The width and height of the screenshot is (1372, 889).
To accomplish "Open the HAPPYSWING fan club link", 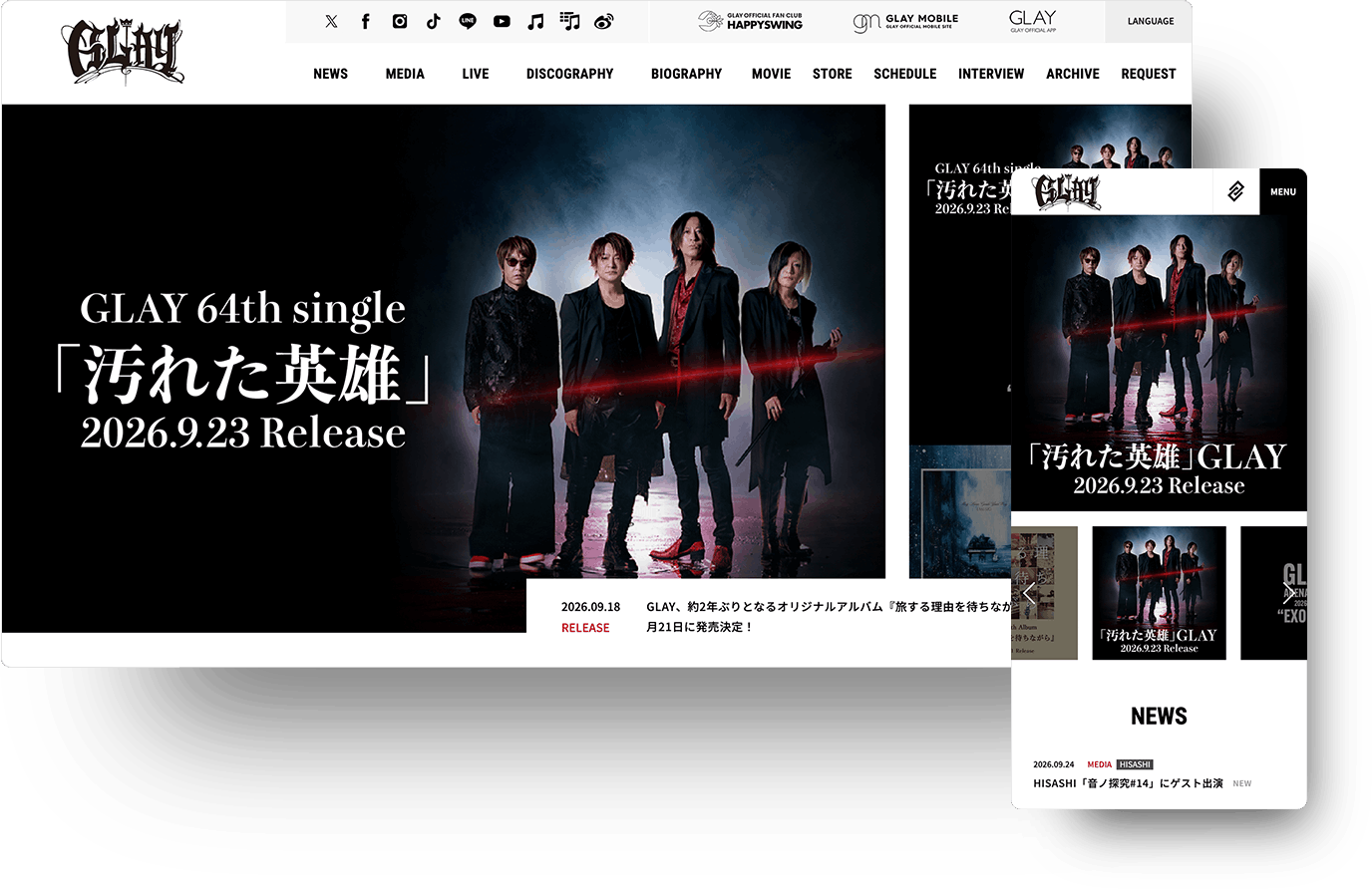I will tap(750, 21).
